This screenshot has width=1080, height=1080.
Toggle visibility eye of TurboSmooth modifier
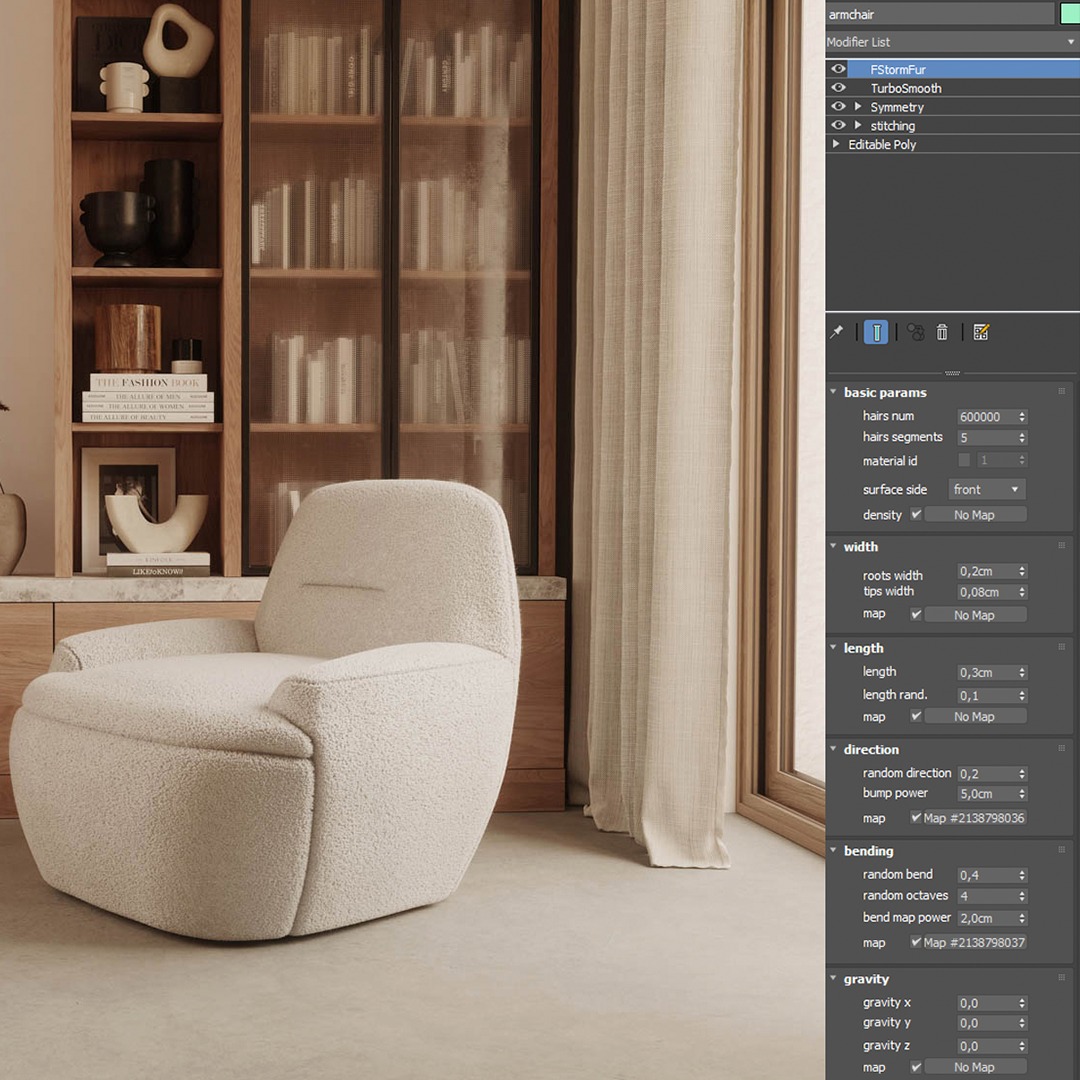tap(838, 87)
